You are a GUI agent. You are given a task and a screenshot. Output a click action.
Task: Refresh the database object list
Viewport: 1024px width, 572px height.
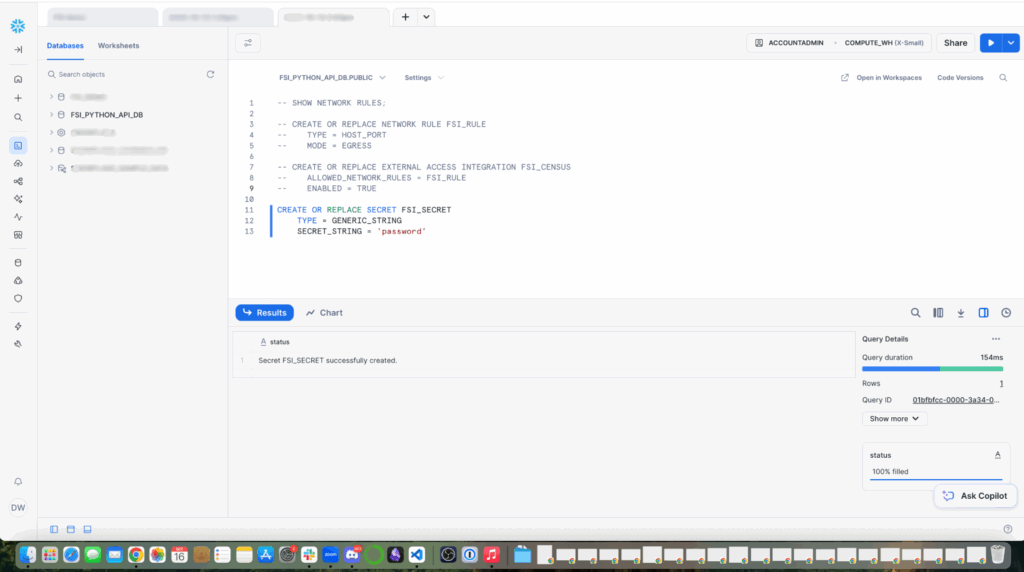[210, 74]
